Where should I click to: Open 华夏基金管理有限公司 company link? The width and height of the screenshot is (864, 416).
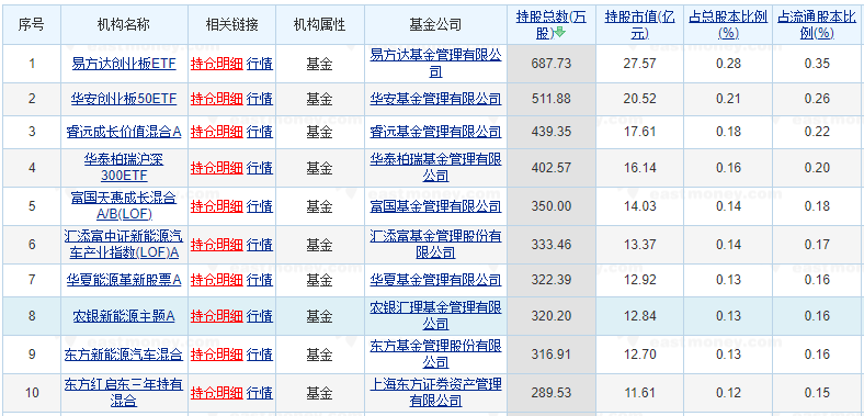[x=435, y=280]
